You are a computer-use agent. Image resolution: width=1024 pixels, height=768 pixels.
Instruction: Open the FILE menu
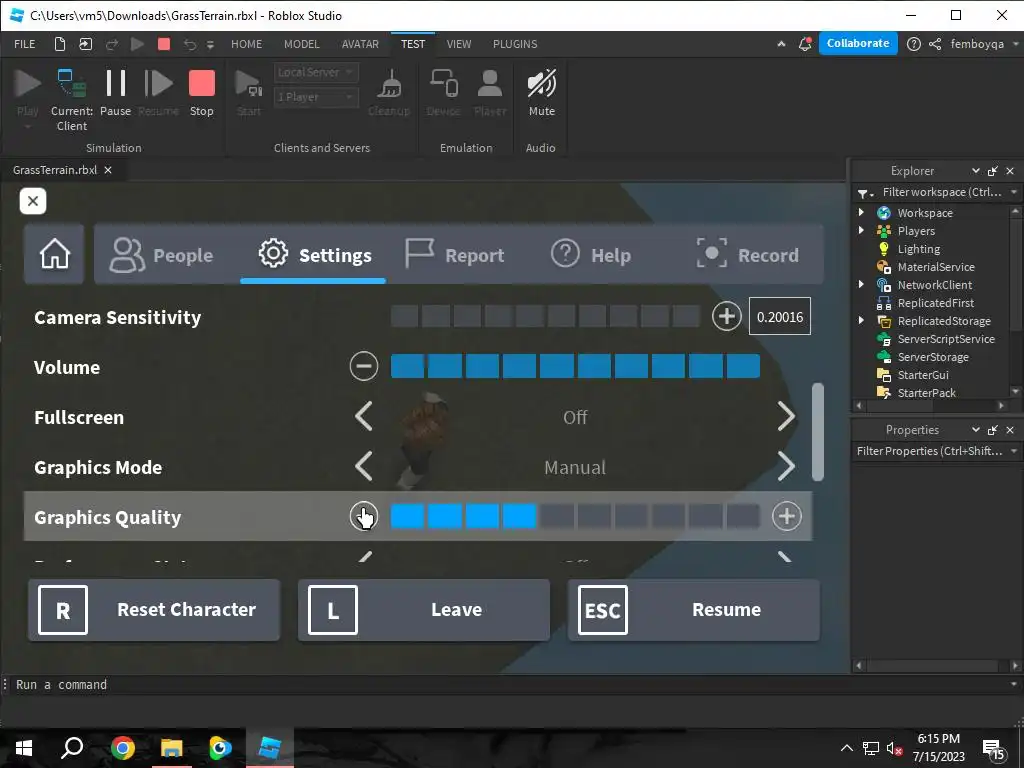point(25,44)
